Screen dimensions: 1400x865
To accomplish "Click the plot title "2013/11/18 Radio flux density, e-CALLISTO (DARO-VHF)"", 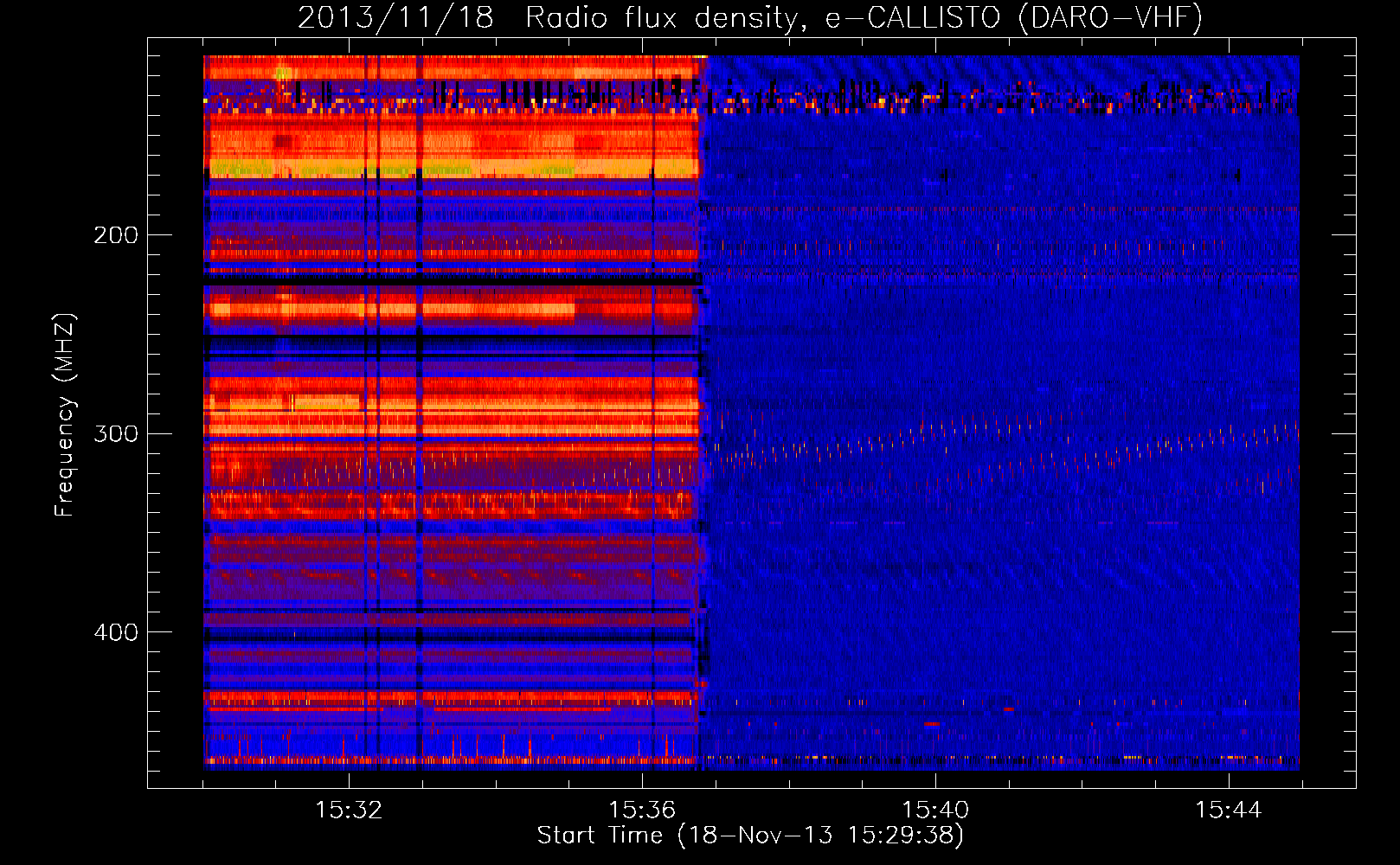I will click(750, 18).
